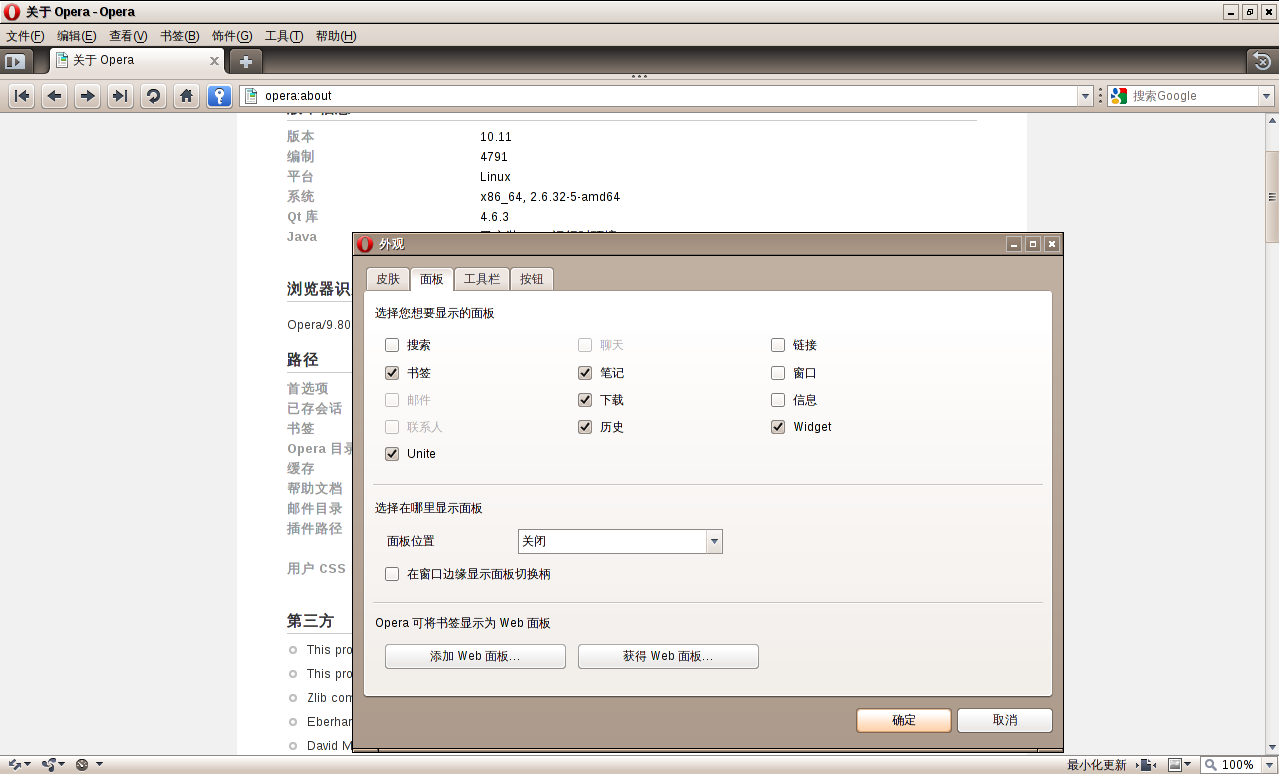Viewport: 1279px width, 774px height.
Task: Cancel the dialog with 取消
Action: tap(1005, 720)
